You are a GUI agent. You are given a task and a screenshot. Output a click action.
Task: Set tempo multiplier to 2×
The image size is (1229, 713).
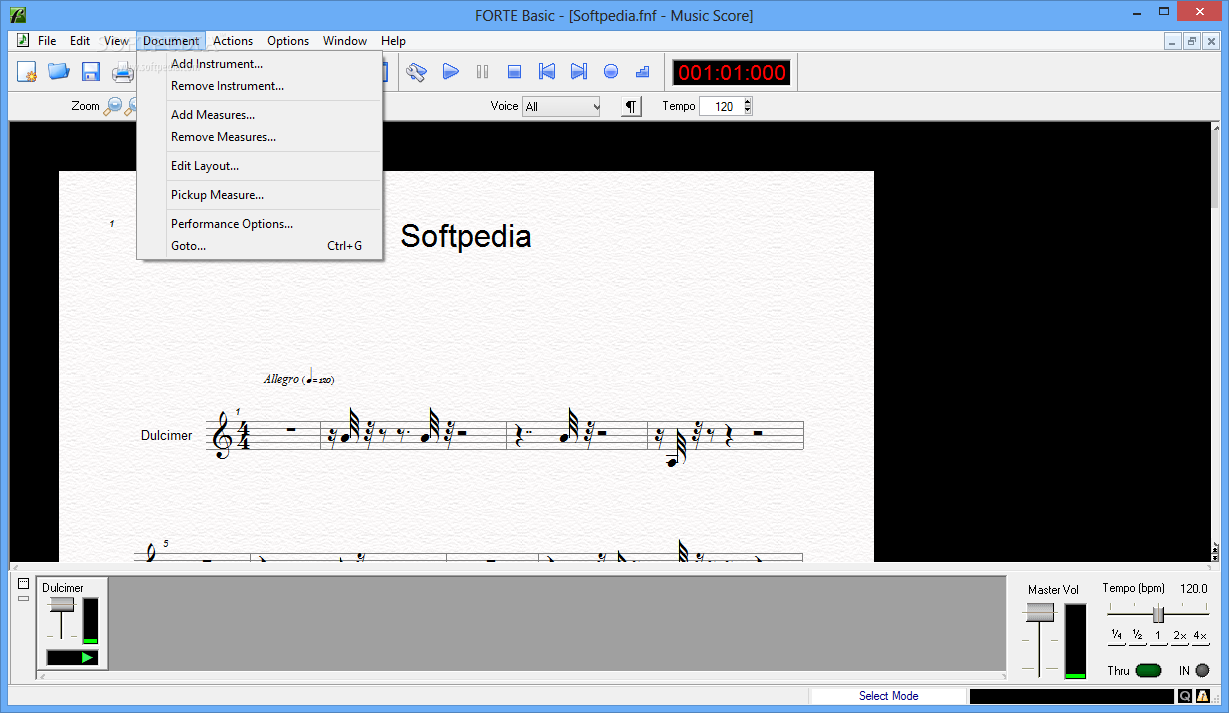point(1180,637)
